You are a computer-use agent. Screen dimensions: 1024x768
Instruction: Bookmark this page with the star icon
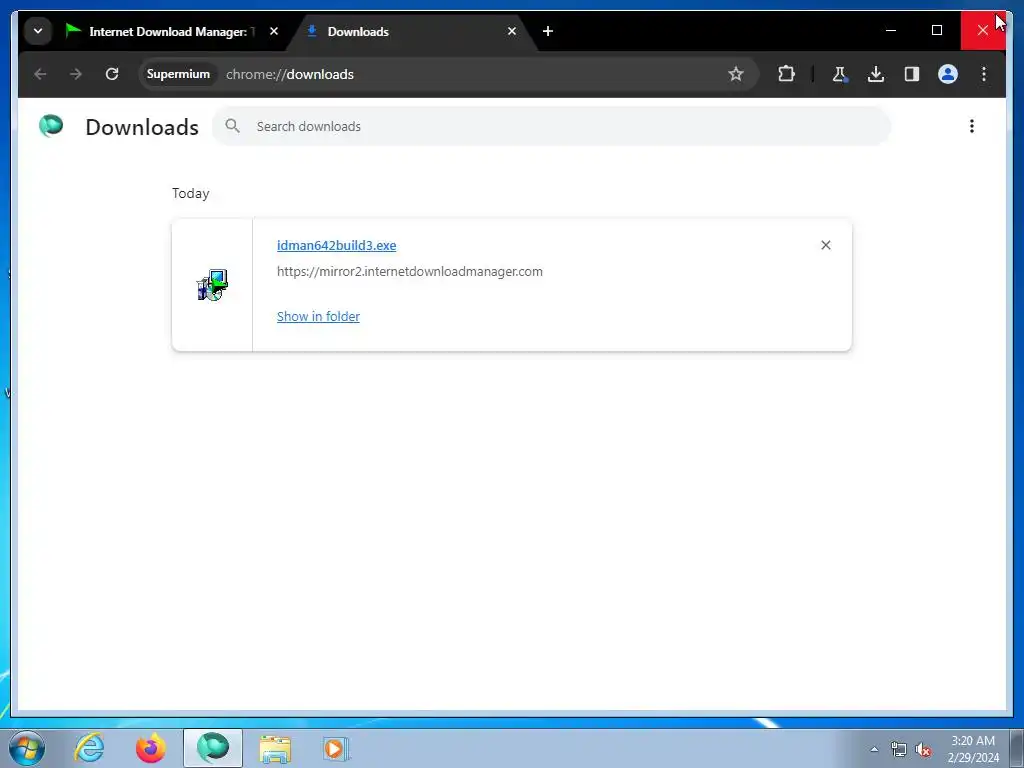coord(736,74)
